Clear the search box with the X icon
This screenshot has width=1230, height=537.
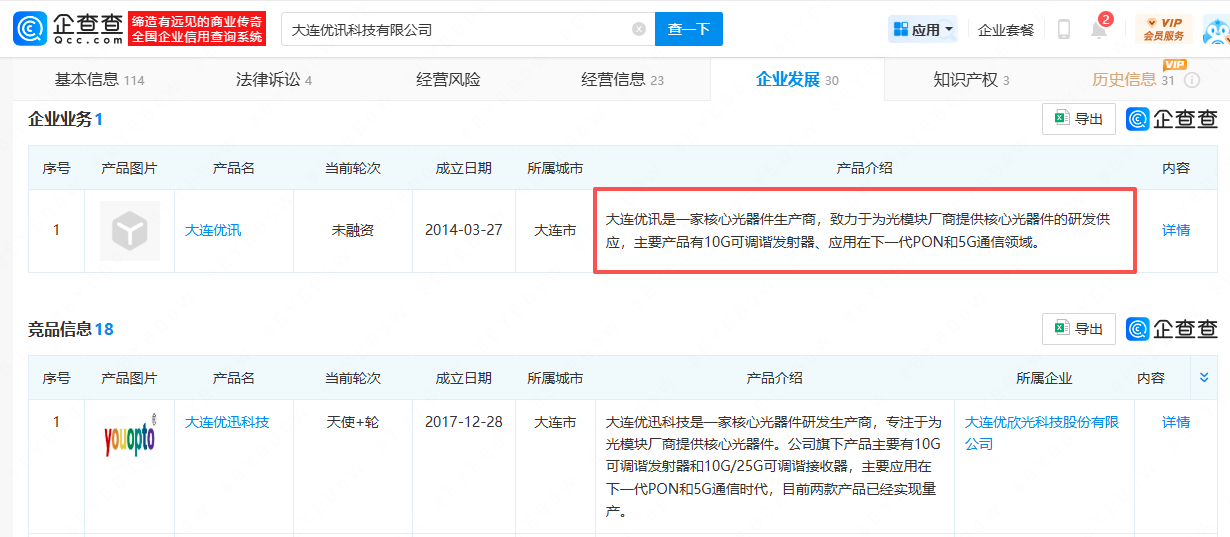pos(639,30)
